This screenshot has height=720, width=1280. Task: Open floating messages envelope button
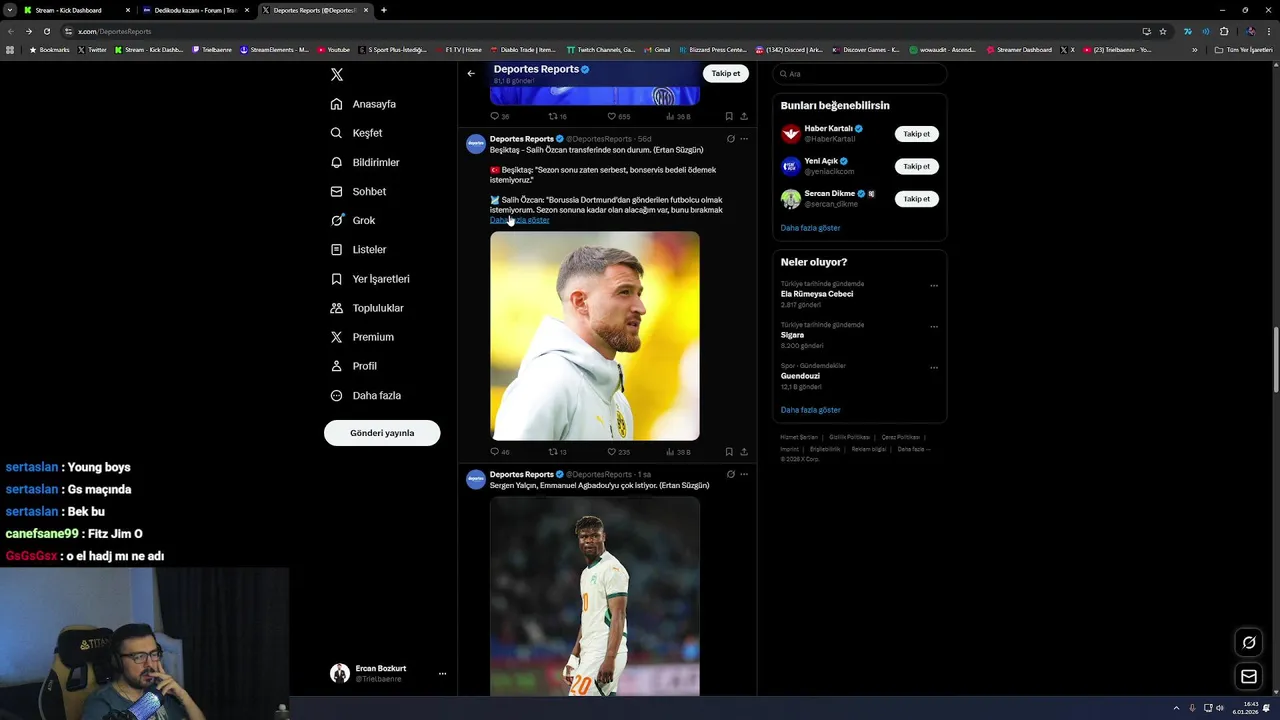1249,677
